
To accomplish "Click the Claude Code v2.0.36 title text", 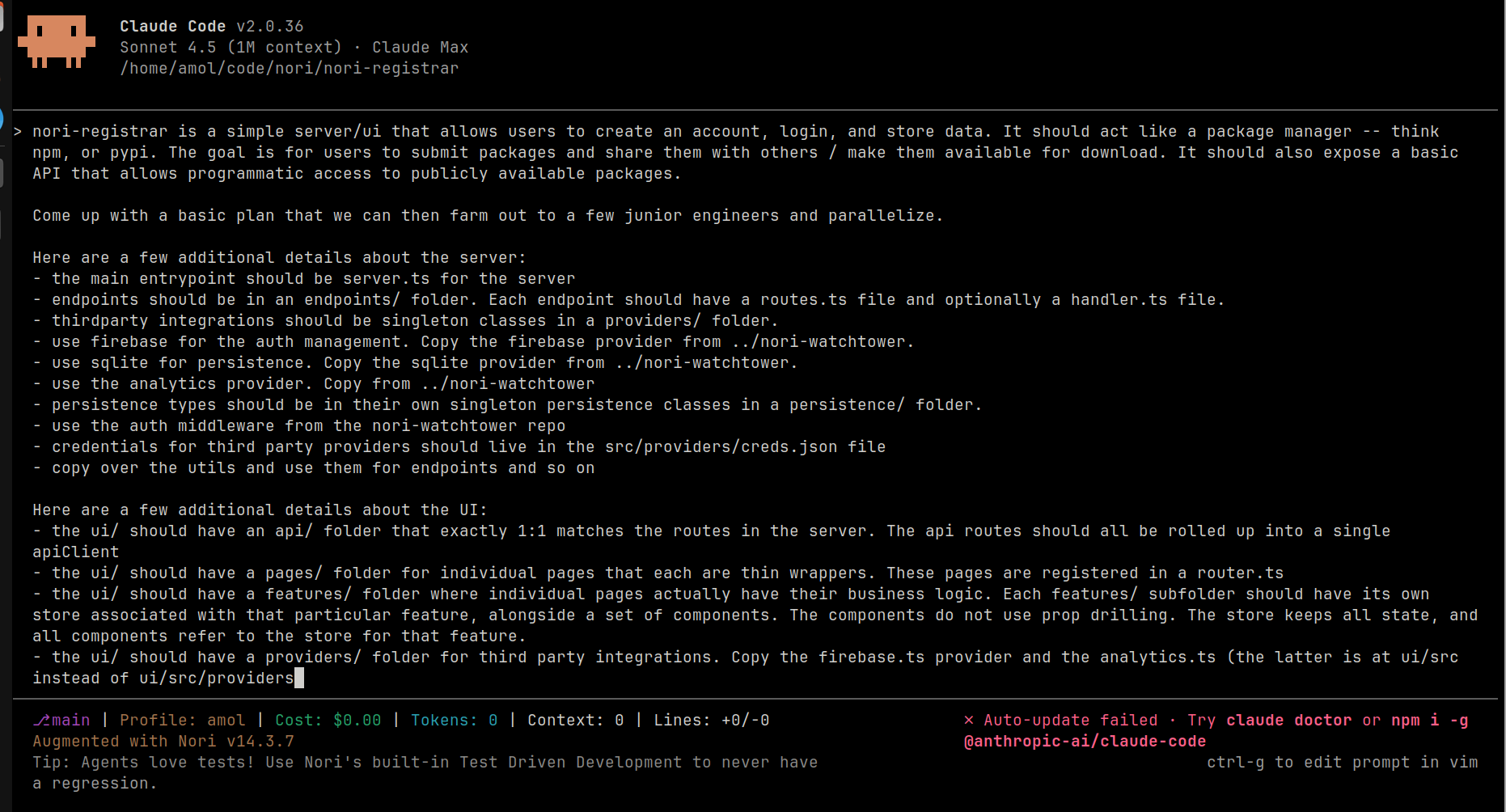I will [x=212, y=27].
